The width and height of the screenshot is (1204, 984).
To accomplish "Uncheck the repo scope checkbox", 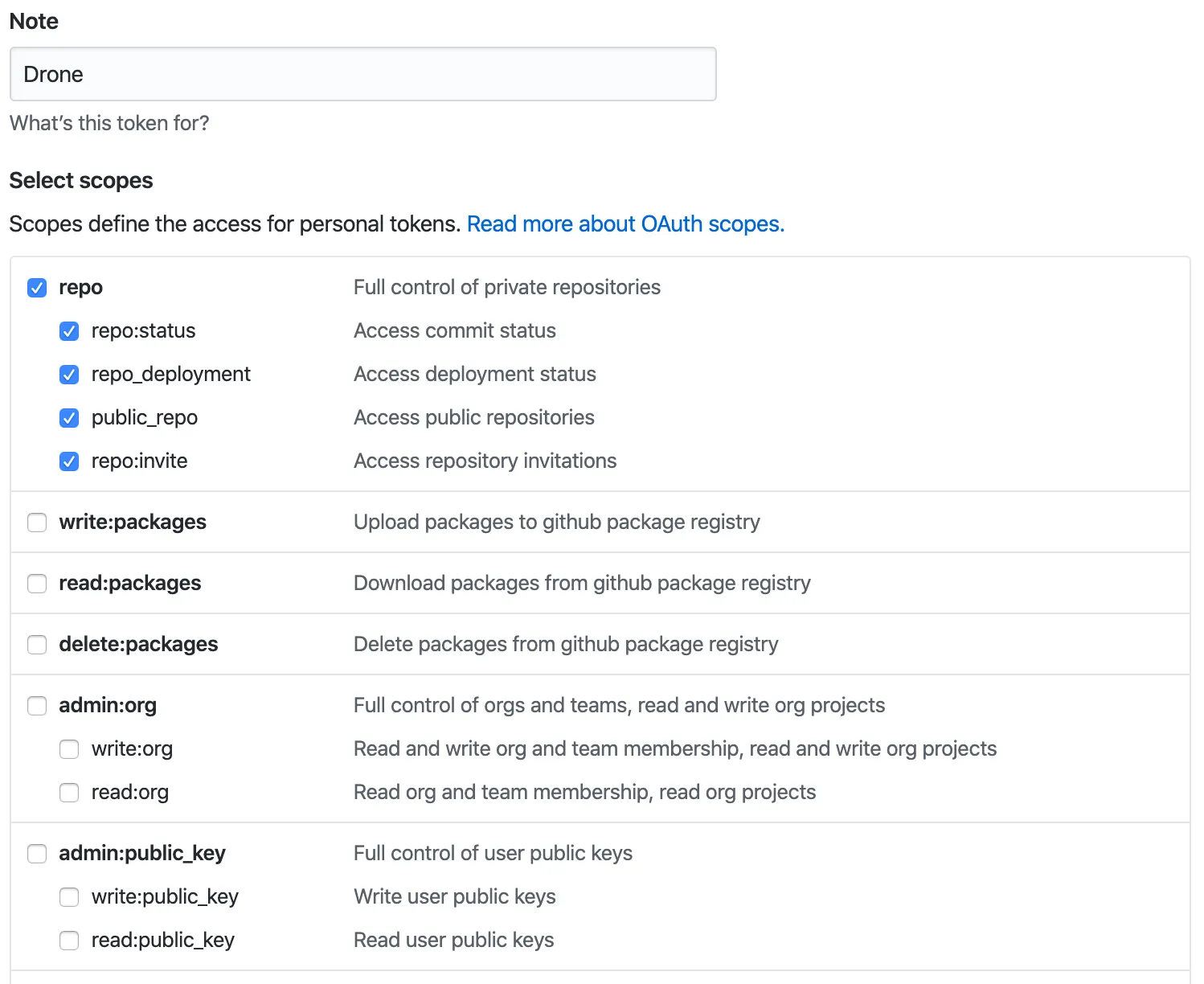I will click(37, 288).
